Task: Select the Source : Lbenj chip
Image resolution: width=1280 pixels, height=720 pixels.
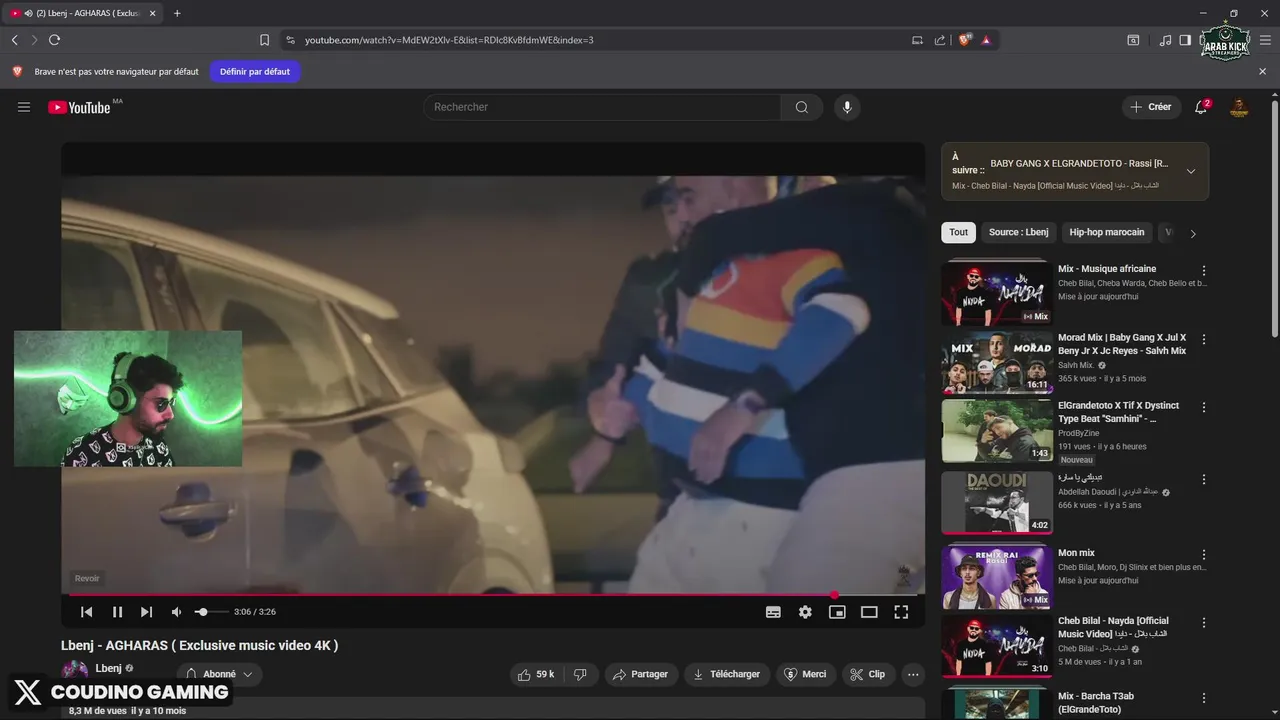Action: click(x=1018, y=232)
